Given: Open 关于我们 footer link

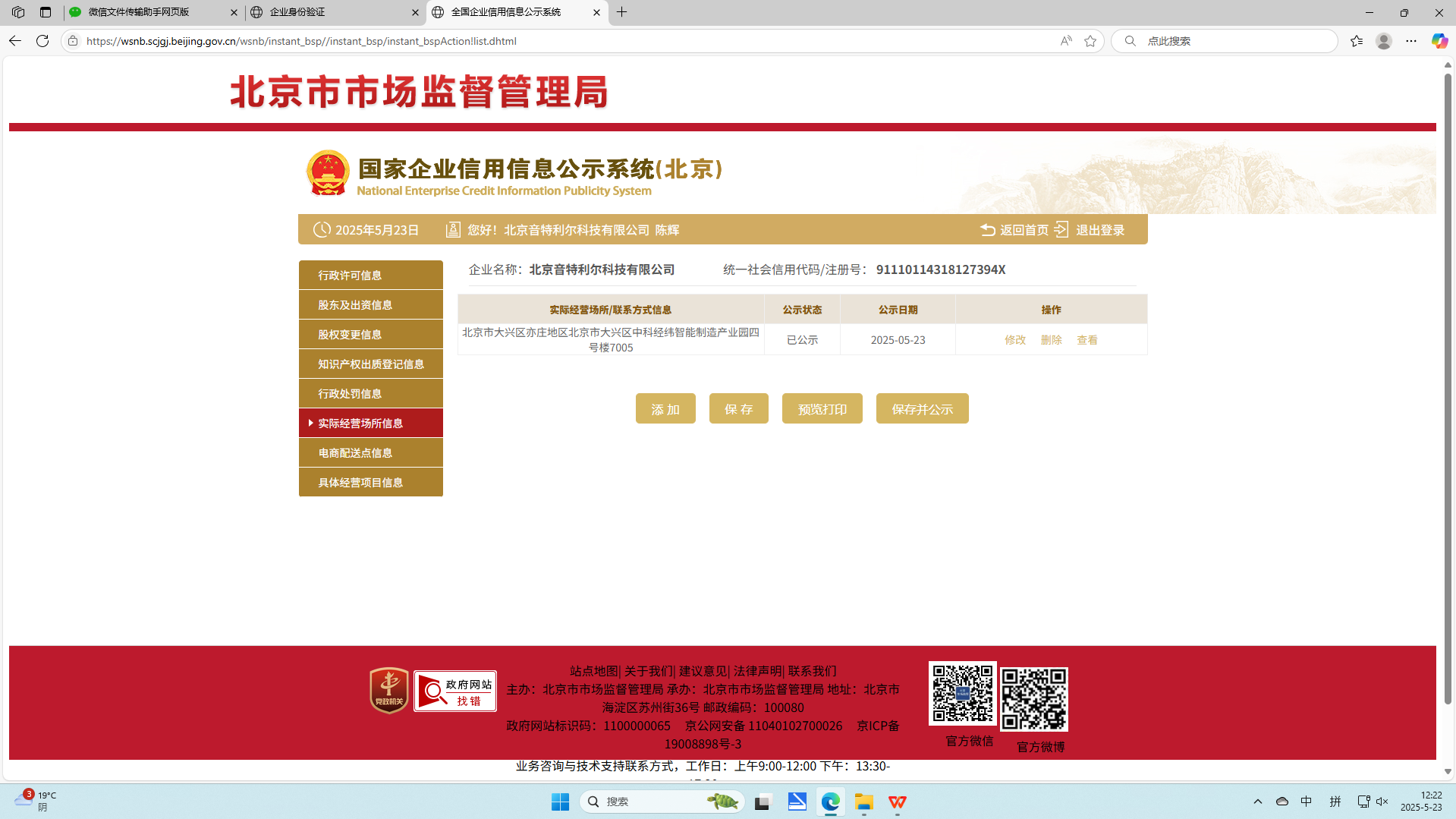Looking at the screenshot, I should tap(648, 671).
